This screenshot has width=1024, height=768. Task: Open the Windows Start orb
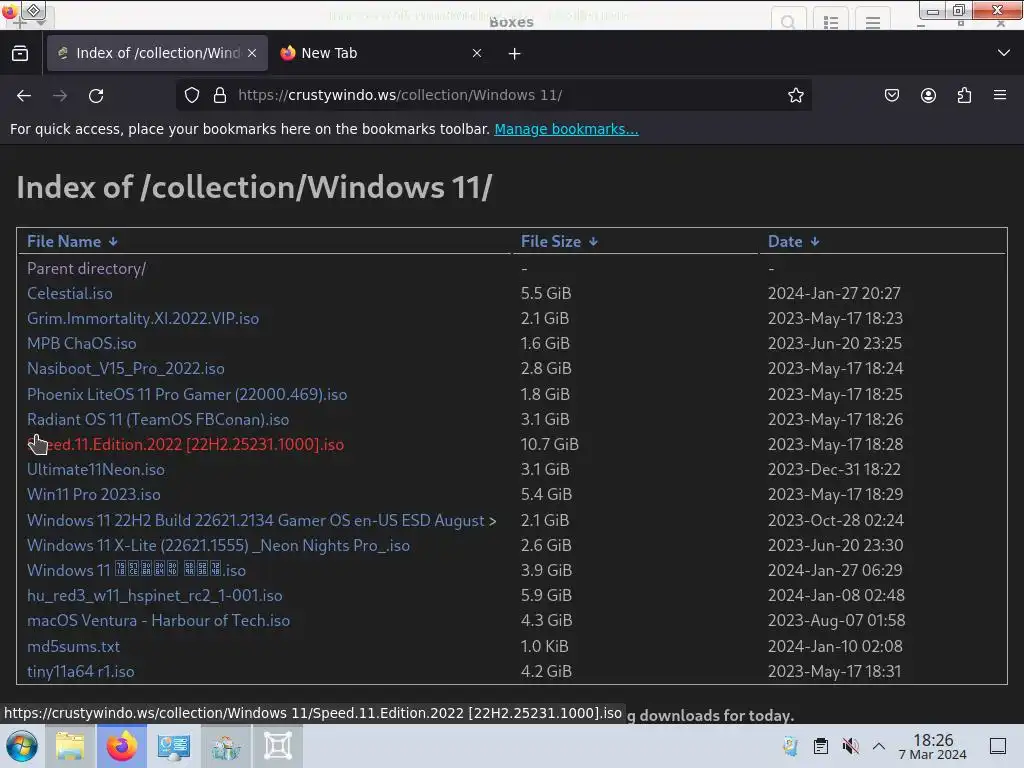click(x=22, y=746)
